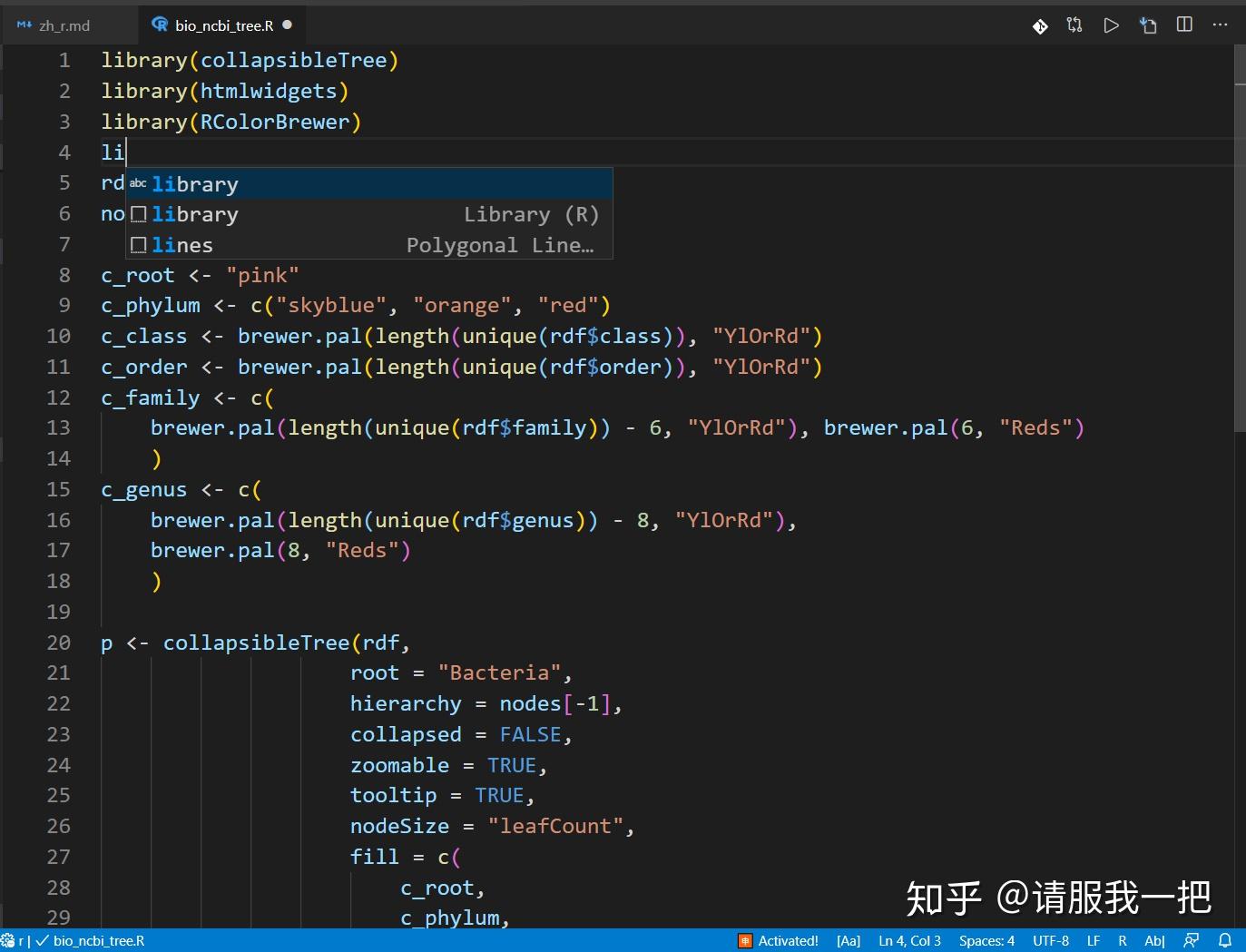Viewport: 1246px width, 952px height.
Task: Click snippet square icon next to 'lines'
Action: (139, 245)
